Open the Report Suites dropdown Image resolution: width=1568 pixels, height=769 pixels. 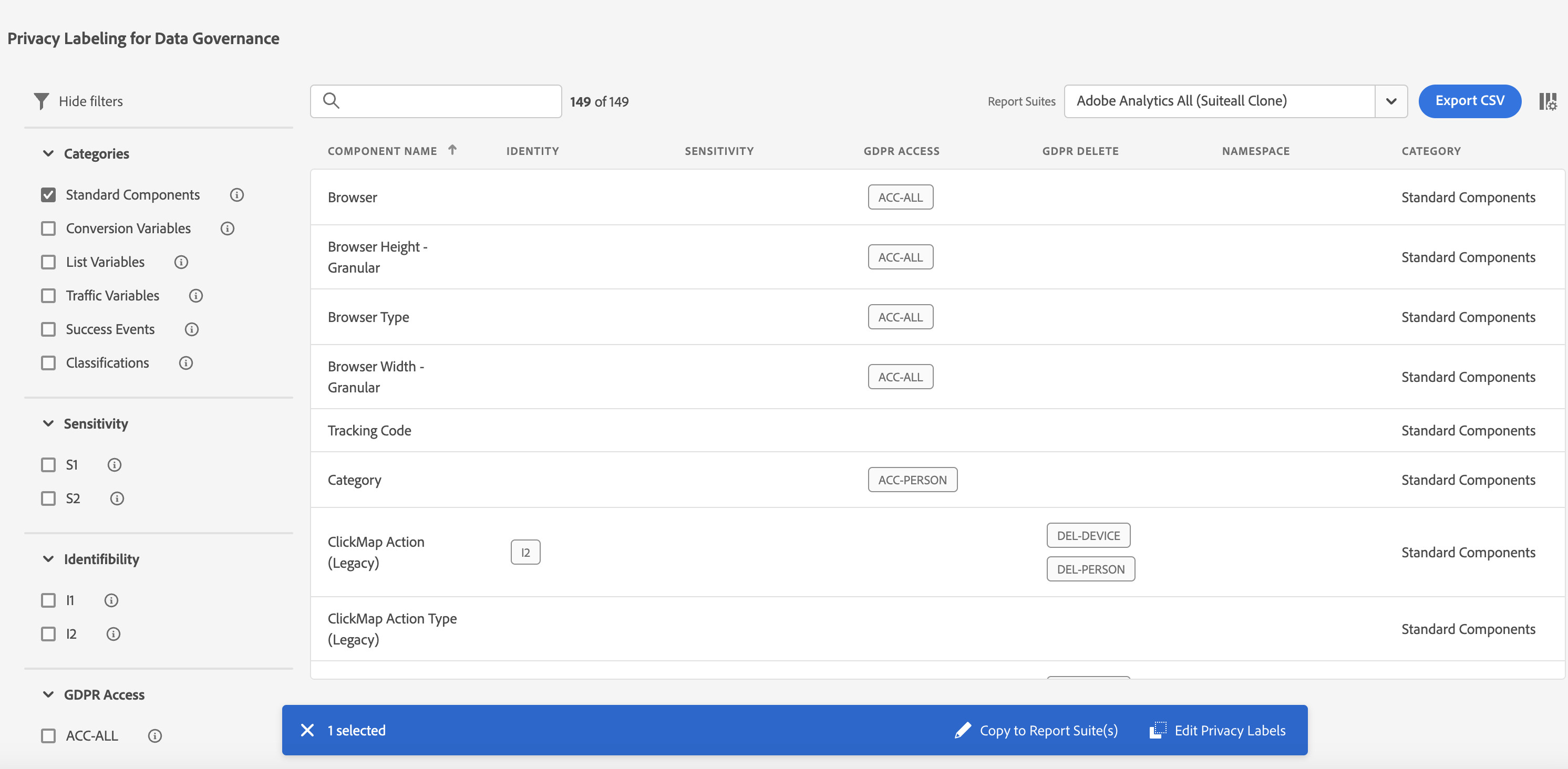(x=1391, y=101)
